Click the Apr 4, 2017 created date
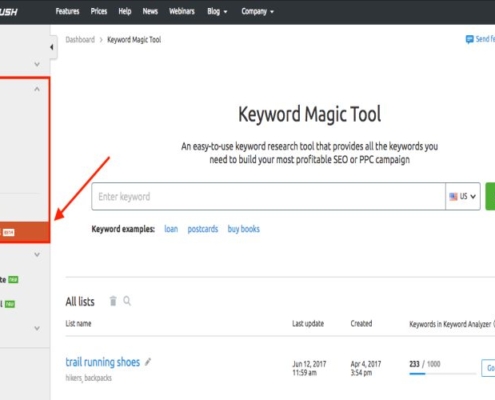This screenshot has width=495, height=400. 366,368
